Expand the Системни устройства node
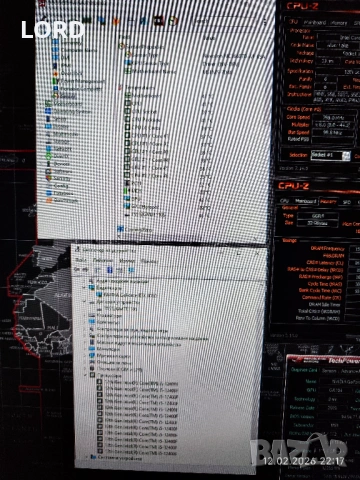The width and height of the screenshot is (360, 480). tap(87, 458)
